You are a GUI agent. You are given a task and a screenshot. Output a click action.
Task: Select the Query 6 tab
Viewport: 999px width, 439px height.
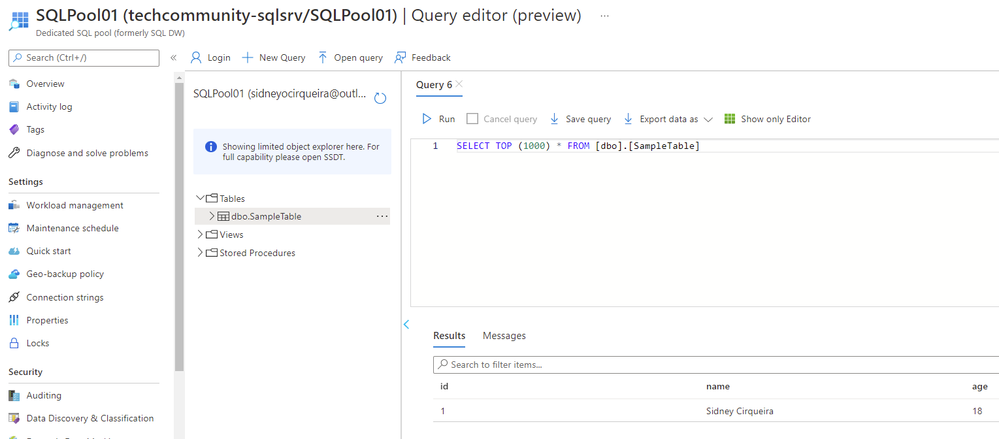[434, 85]
